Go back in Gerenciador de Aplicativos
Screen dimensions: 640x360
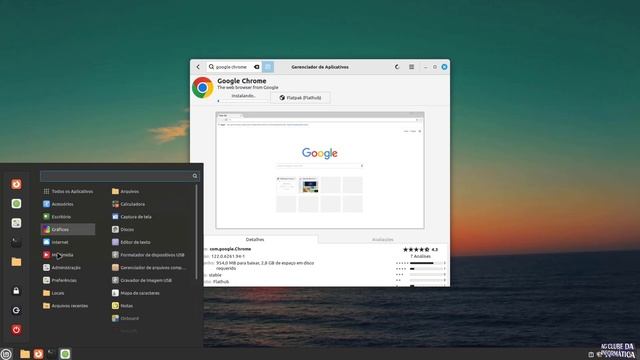pyautogui.click(x=198, y=67)
